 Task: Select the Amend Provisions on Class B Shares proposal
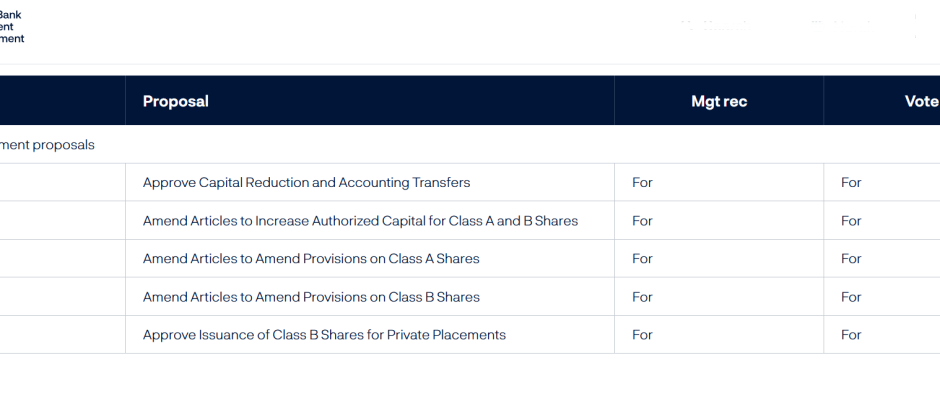[311, 297]
